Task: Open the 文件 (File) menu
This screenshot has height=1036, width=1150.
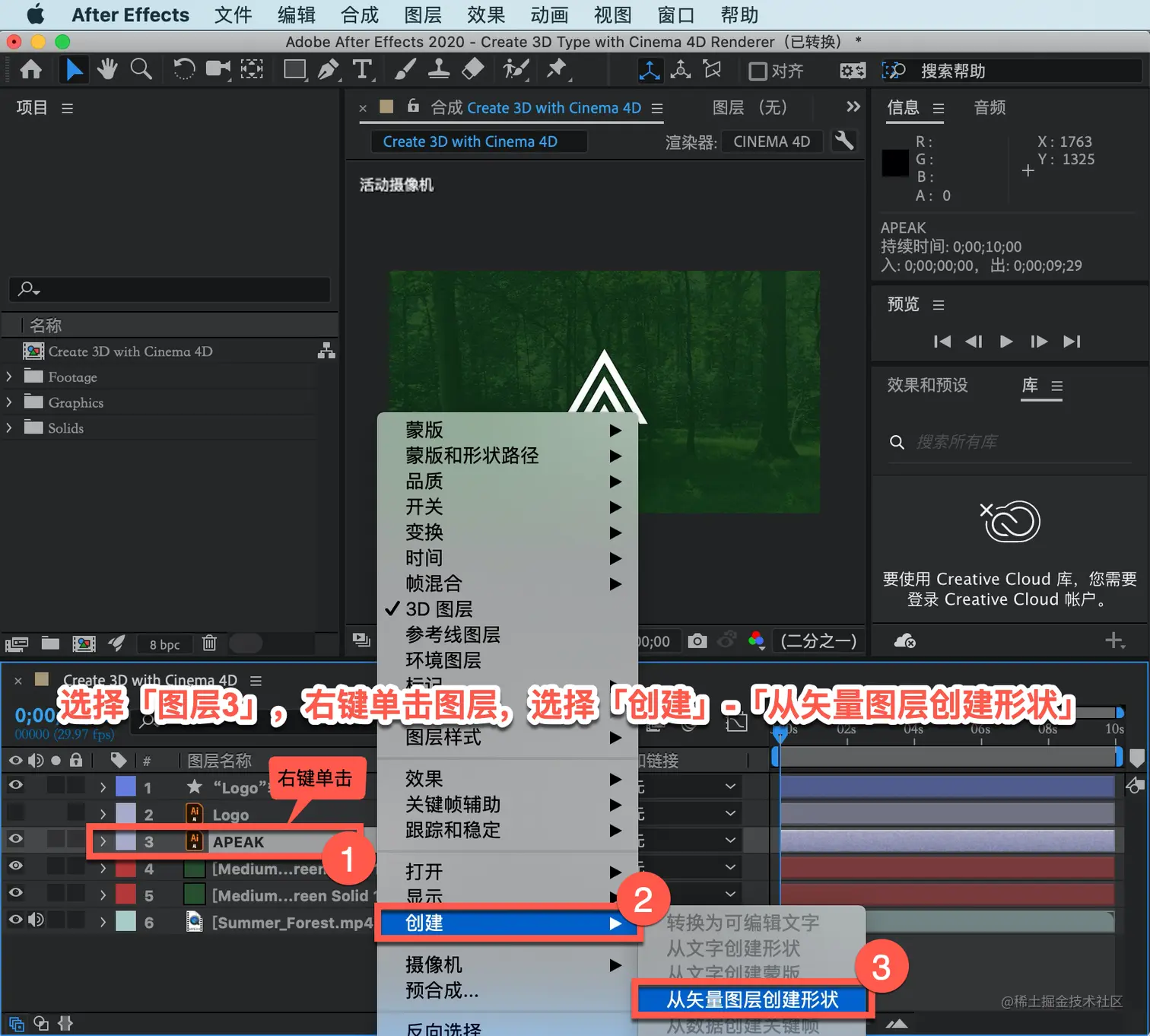Action: [x=233, y=15]
